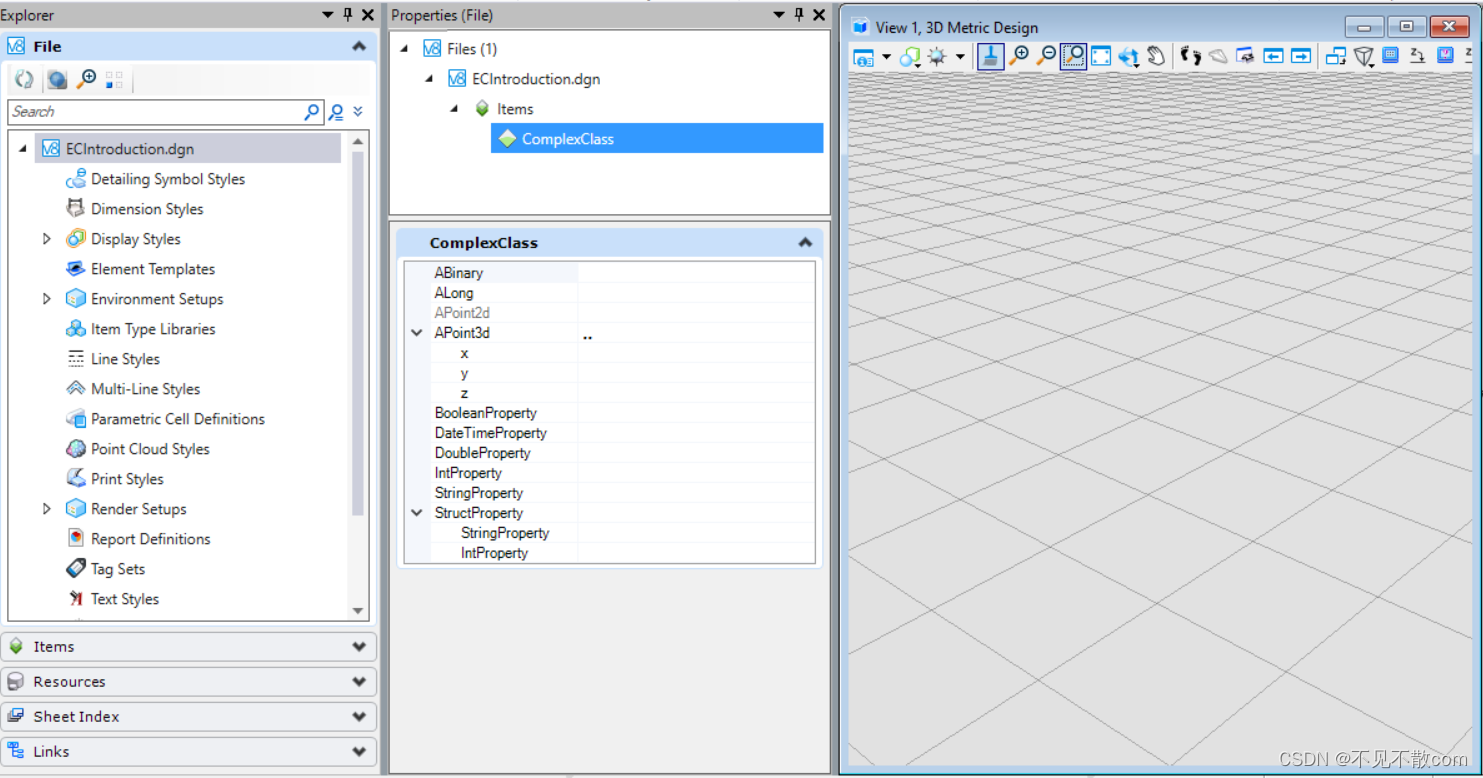Select the Fly paper-plane tool
Screen dimensions: 1483x778
click(1218, 57)
